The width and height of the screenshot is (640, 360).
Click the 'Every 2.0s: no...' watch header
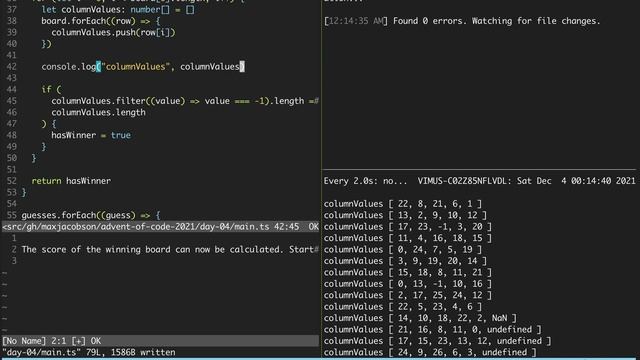[x=365, y=181]
